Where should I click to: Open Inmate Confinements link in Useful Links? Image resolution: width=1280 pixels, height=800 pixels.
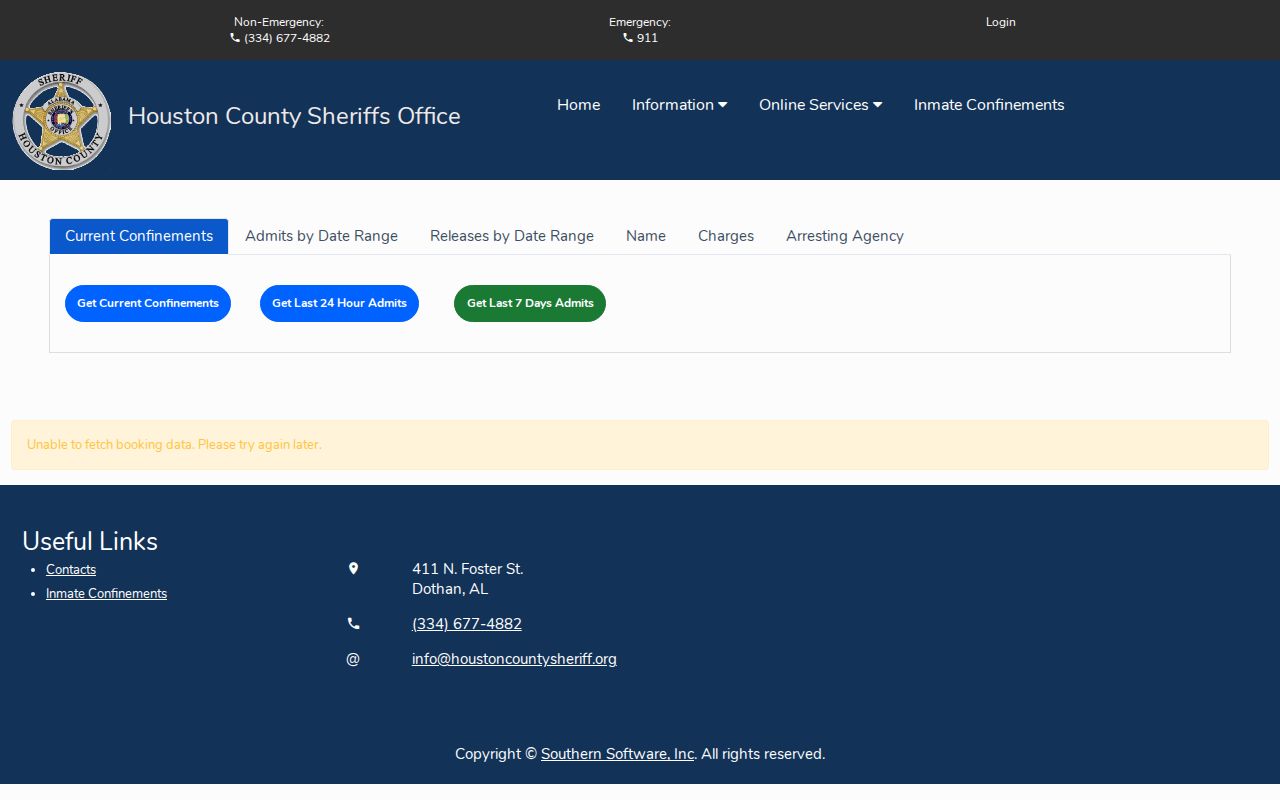pos(106,594)
